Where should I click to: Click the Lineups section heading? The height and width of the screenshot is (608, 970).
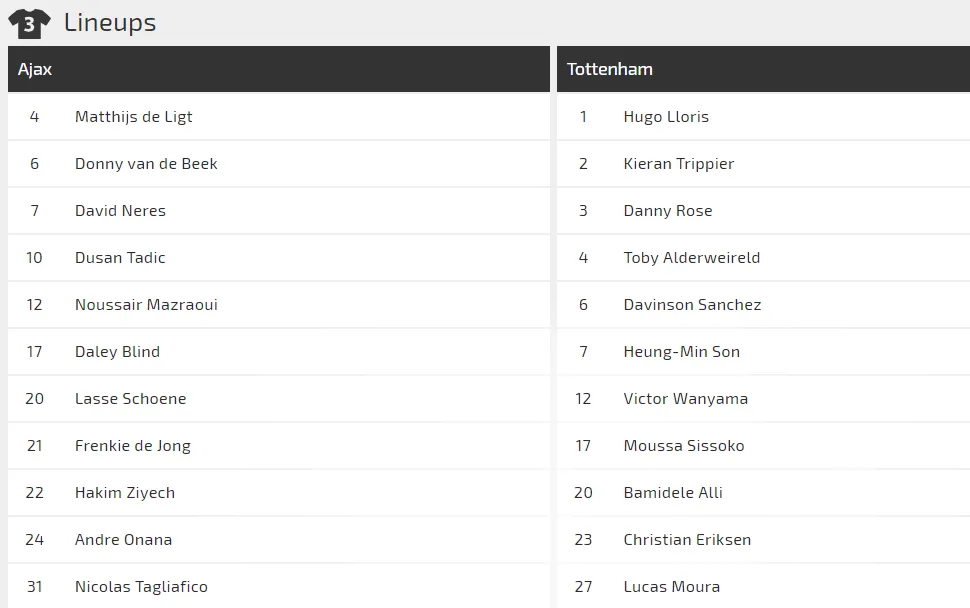click(110, 23)
